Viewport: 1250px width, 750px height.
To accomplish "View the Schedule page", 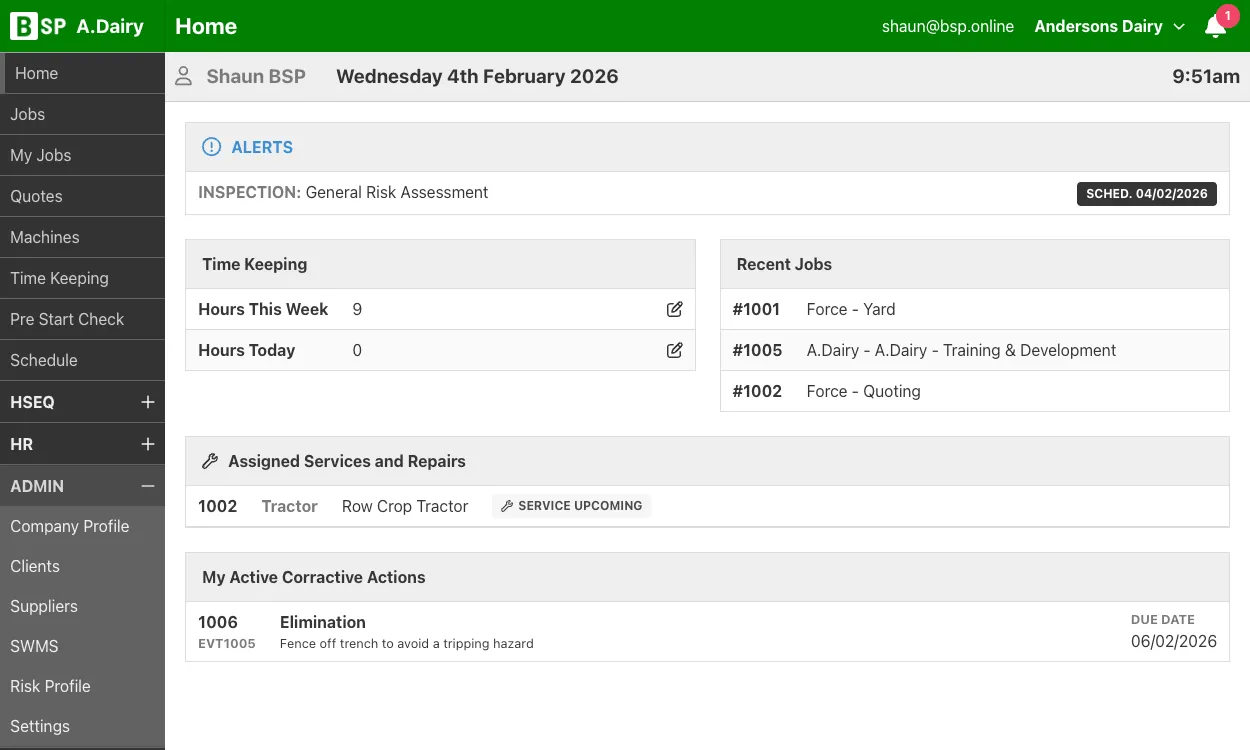I will click(82, 360).
